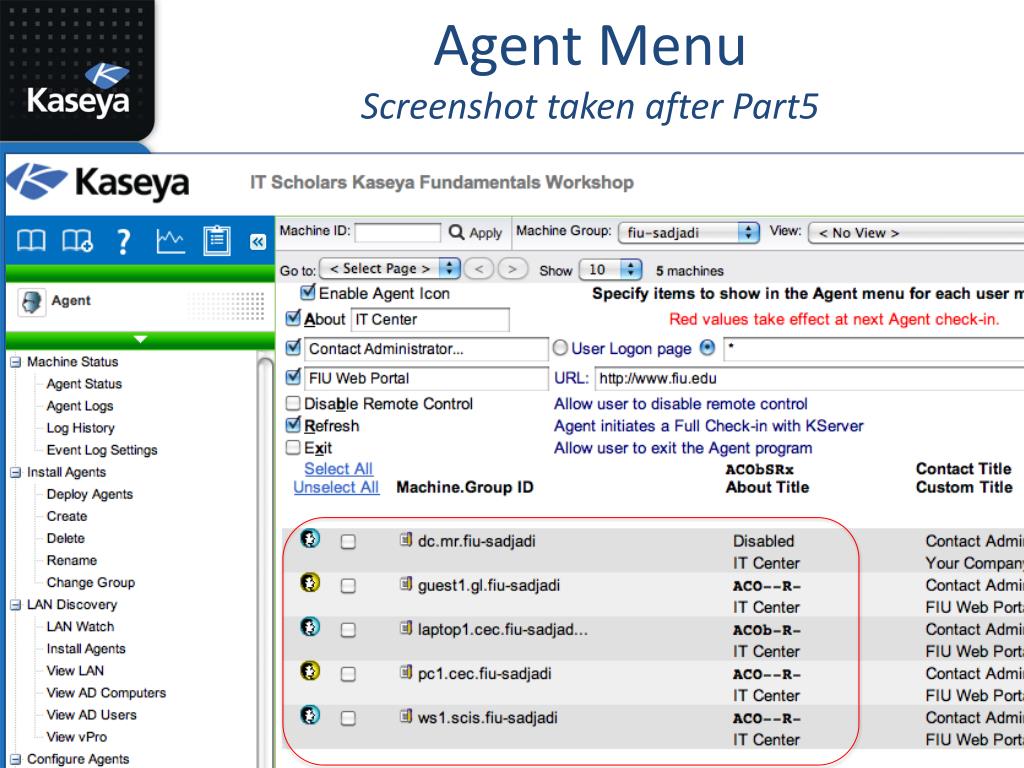Click machine info icon beside laptop1.cec.fiu-sadjad...
Image resolution: width=1024 pixels, height=768 pixels.
tap(406, 628)
